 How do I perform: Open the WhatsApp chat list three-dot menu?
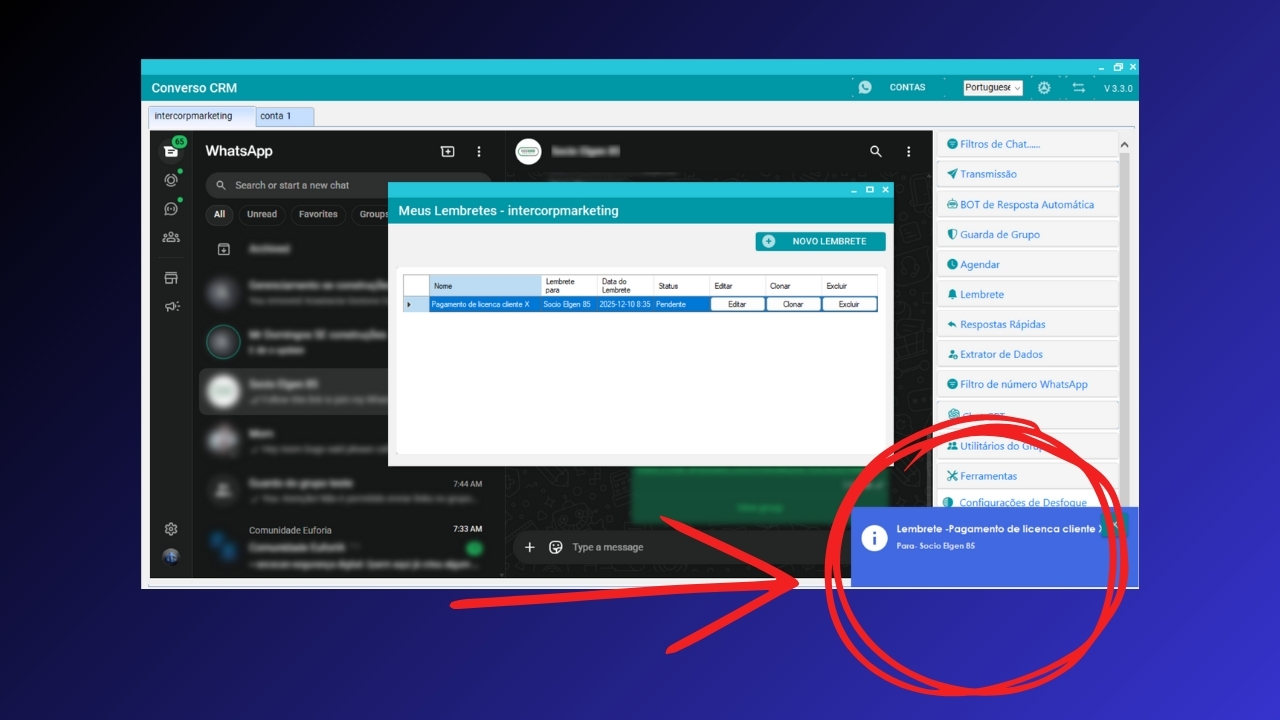[479, 151]
